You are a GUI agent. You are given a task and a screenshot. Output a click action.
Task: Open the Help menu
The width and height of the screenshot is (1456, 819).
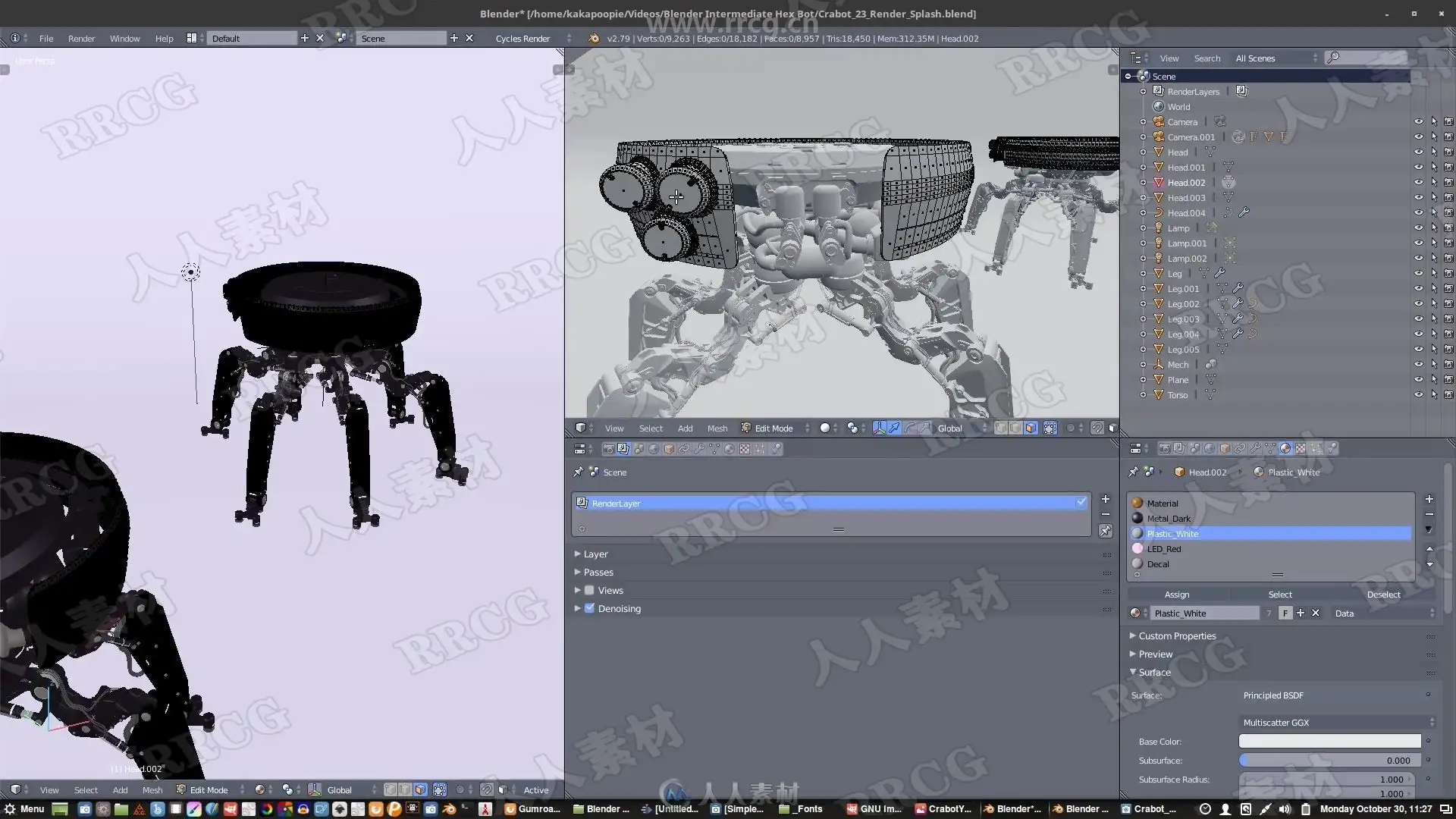164,38
